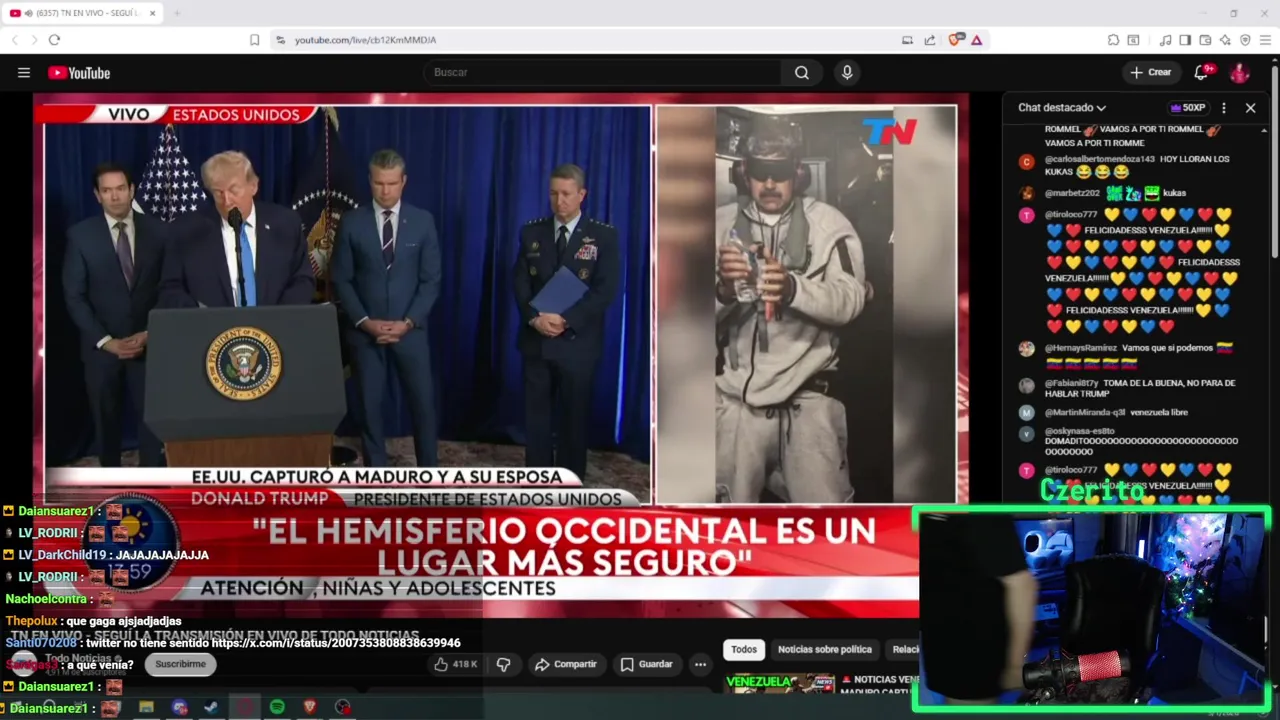Viewport: 1280px width, 720px height.
Task: Open Brave Rewards triangle icon
Action: [976, 40]
